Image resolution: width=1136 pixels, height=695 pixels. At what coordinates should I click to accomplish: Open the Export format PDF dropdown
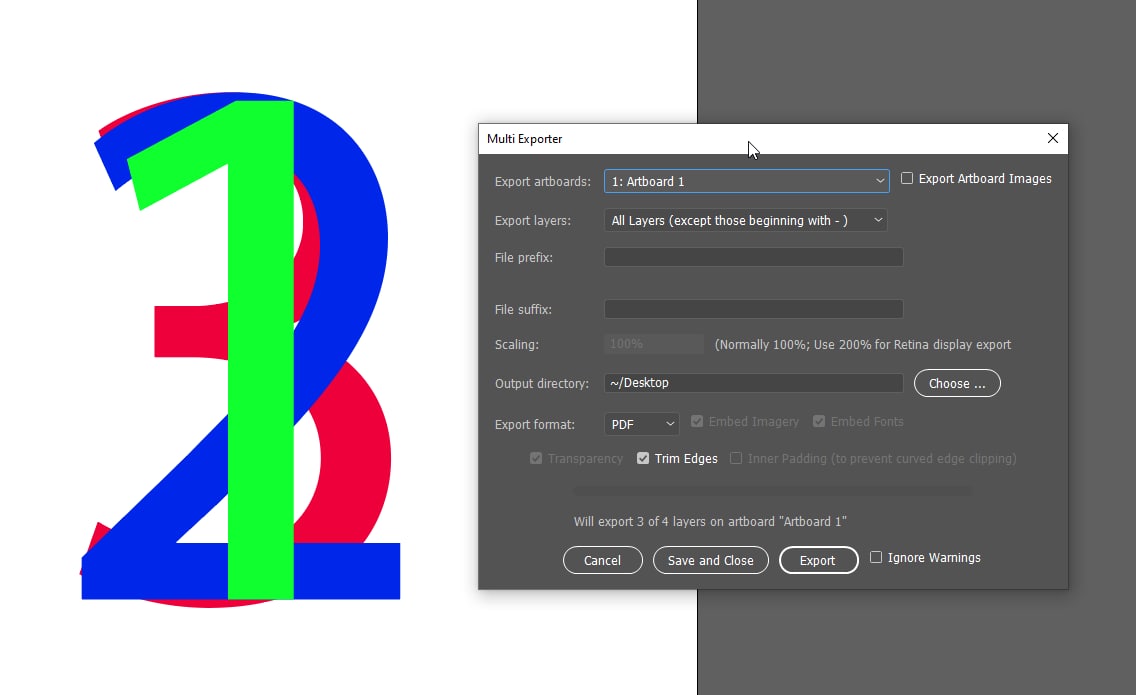641,424
